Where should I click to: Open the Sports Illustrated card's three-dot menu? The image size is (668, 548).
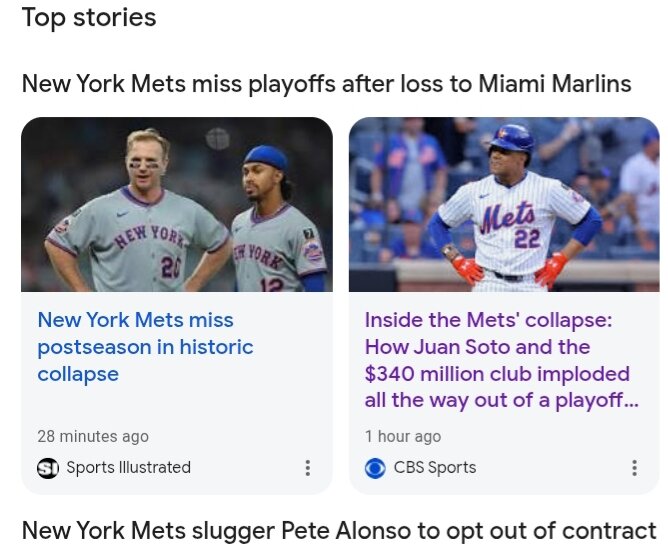coord(308,467)
